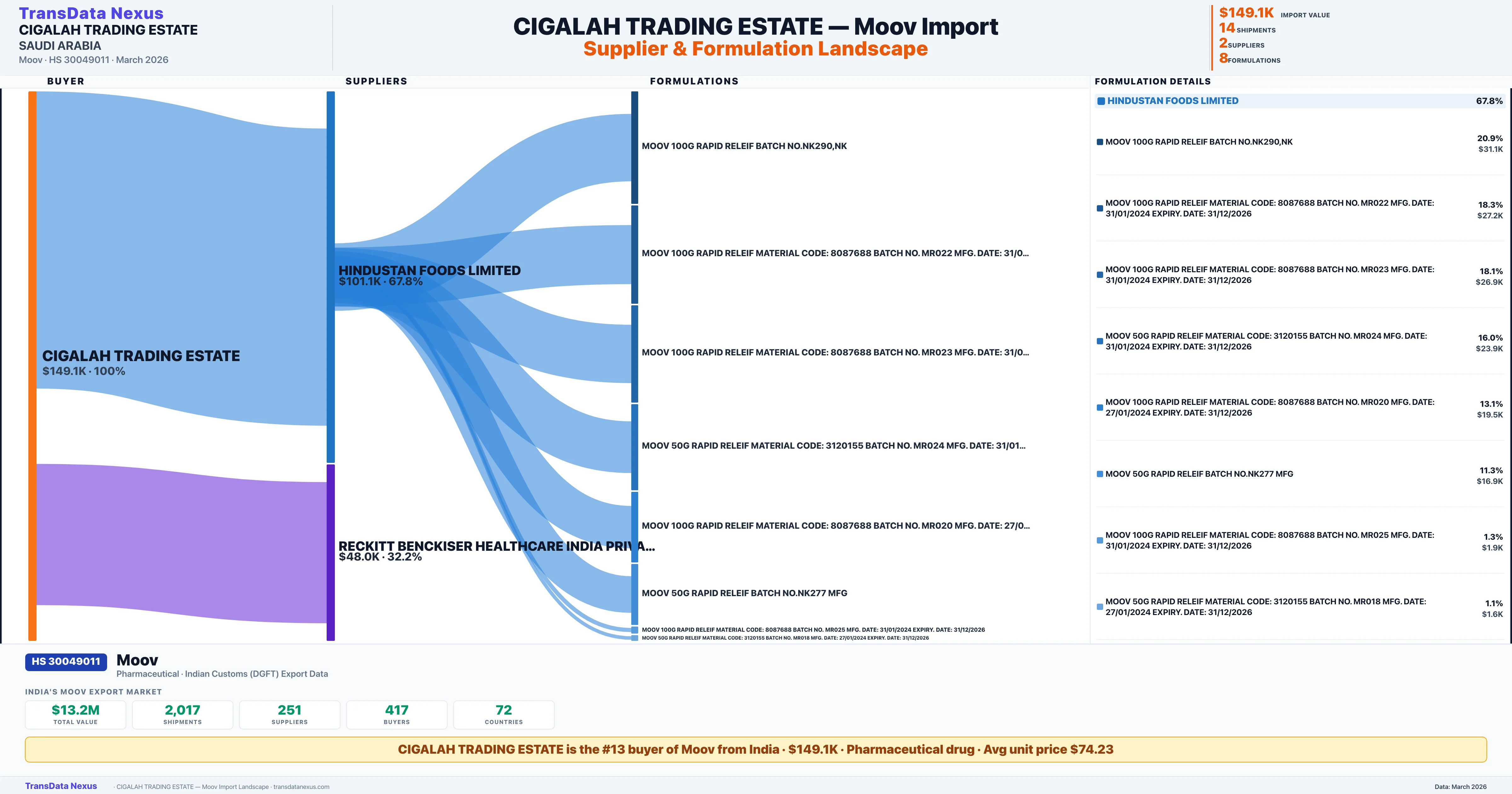Click the blue square marker beside HINDUSTAN FOODS LIMITED
The image size is (1512, 794).
click(x=1101, y=101)
